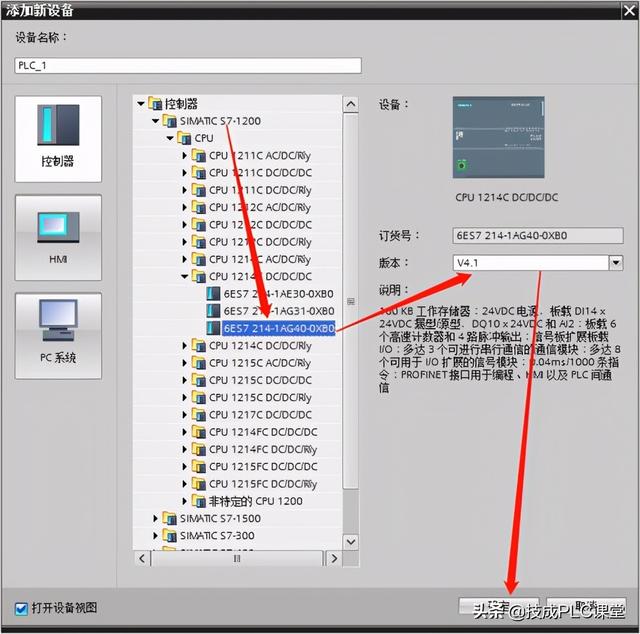Expand the SIMATIC S7-300 node
Image resolution: width=640 pixels, height=634 pixels.
156,536
